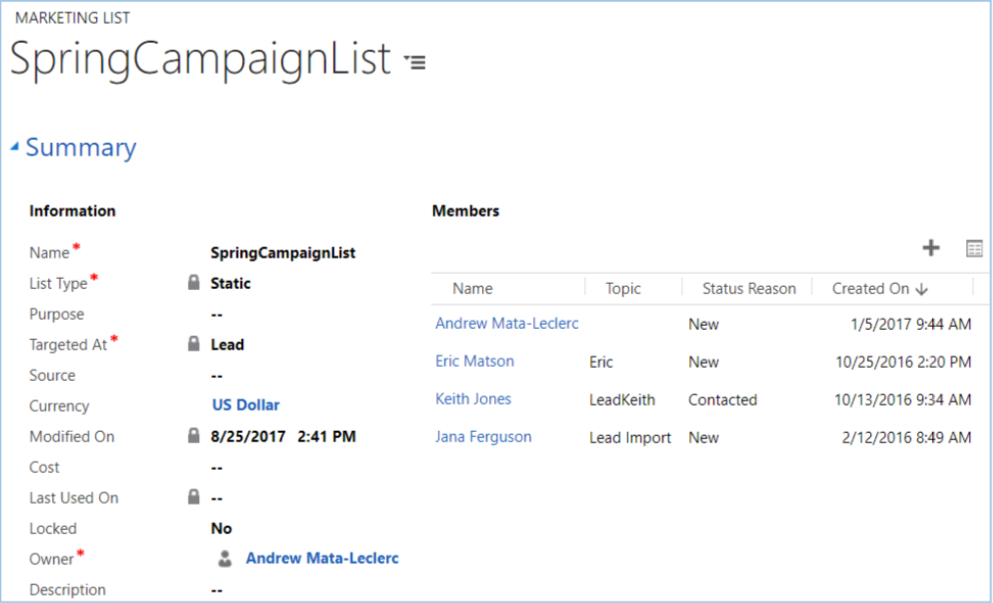Click the lock icon beside Targeted At
The image size is (993, 603).
tap(194, 344)
